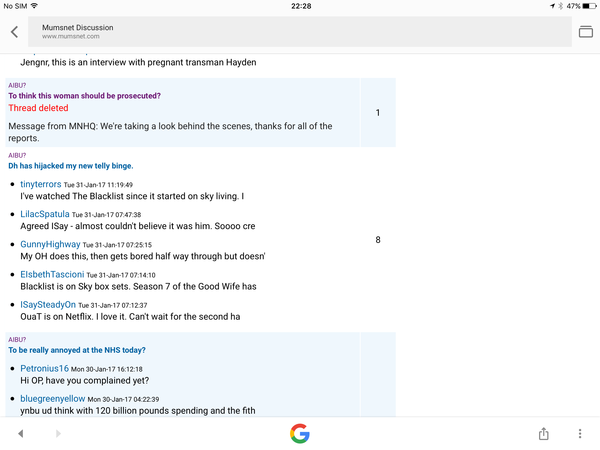The width and height of the screenshot is (600, 450).
Task: Open thread 'To be really annoyed at the NHS today?'
Action: coord(77,350)
